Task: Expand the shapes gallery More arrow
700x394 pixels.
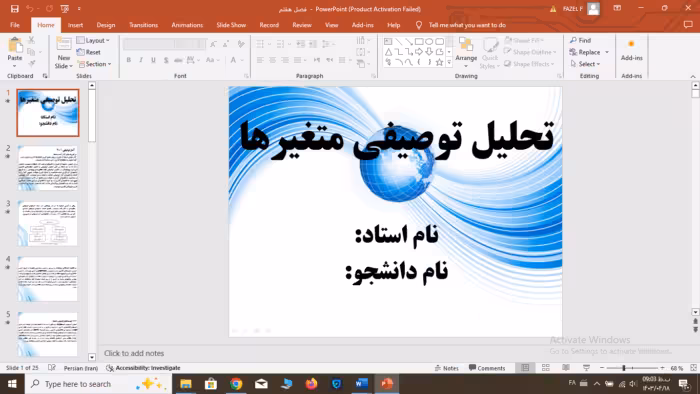Action: tap(449, 63)
